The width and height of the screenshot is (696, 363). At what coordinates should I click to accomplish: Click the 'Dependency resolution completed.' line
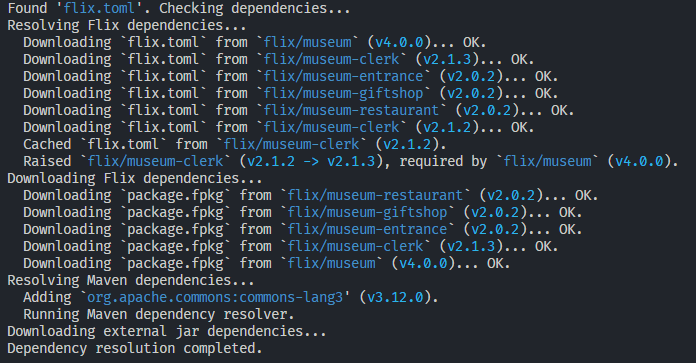click(134, 348)
